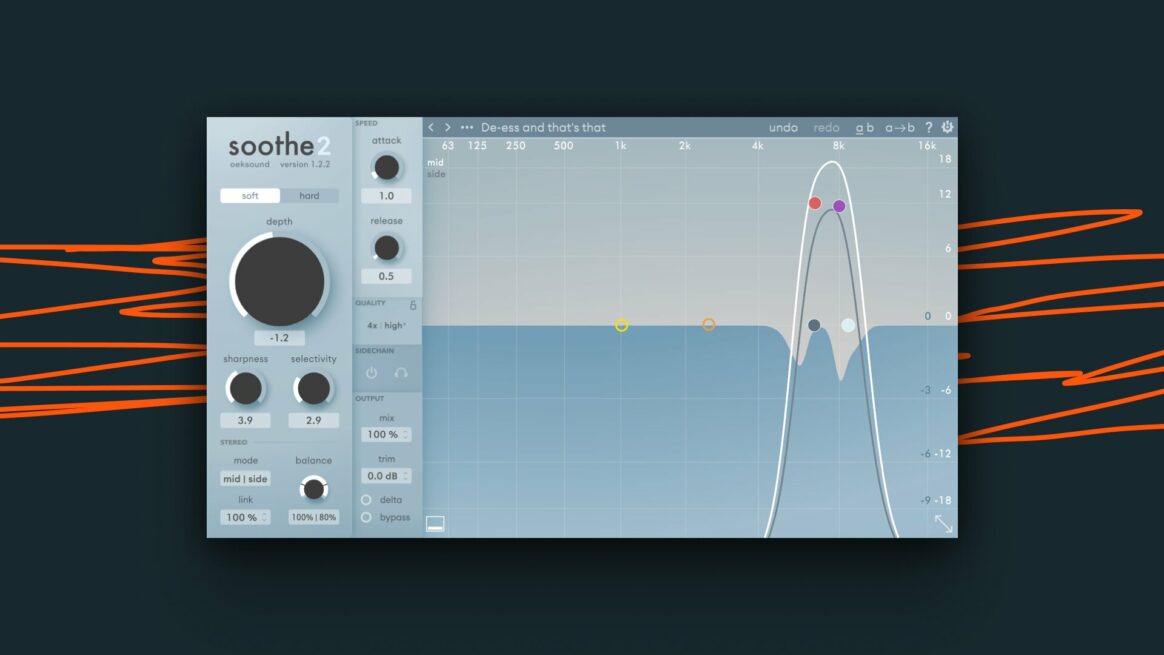Select the mid channel label on graph
Viewport: 1164px width, 655px height.
pyautogui.click(x=434, y=163)
